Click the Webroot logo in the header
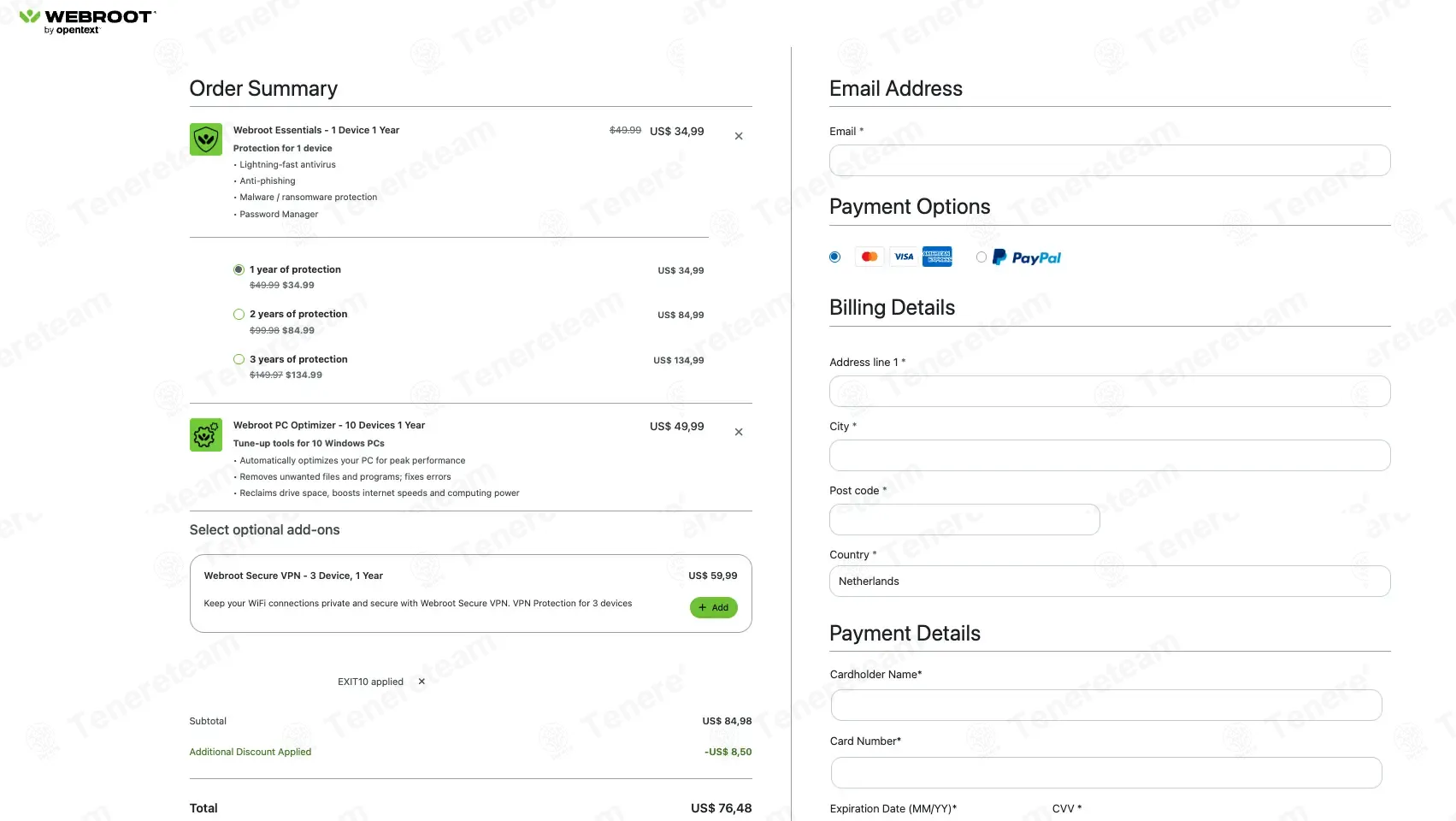 pos(87,21)
